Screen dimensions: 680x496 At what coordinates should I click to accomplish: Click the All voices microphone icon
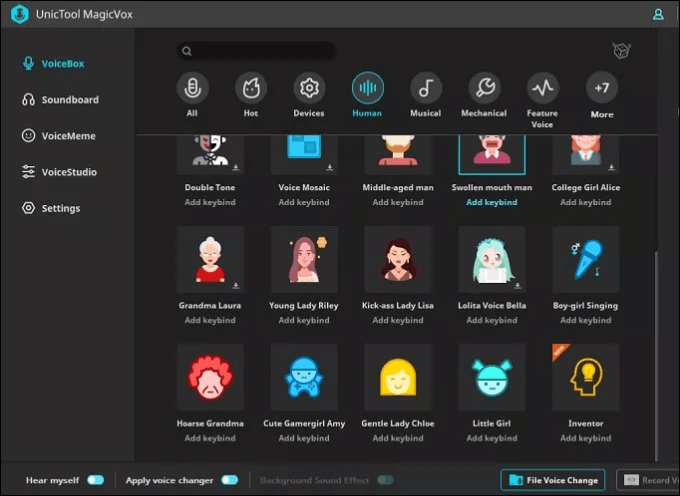pyautogui.click(x=192, y=89)
